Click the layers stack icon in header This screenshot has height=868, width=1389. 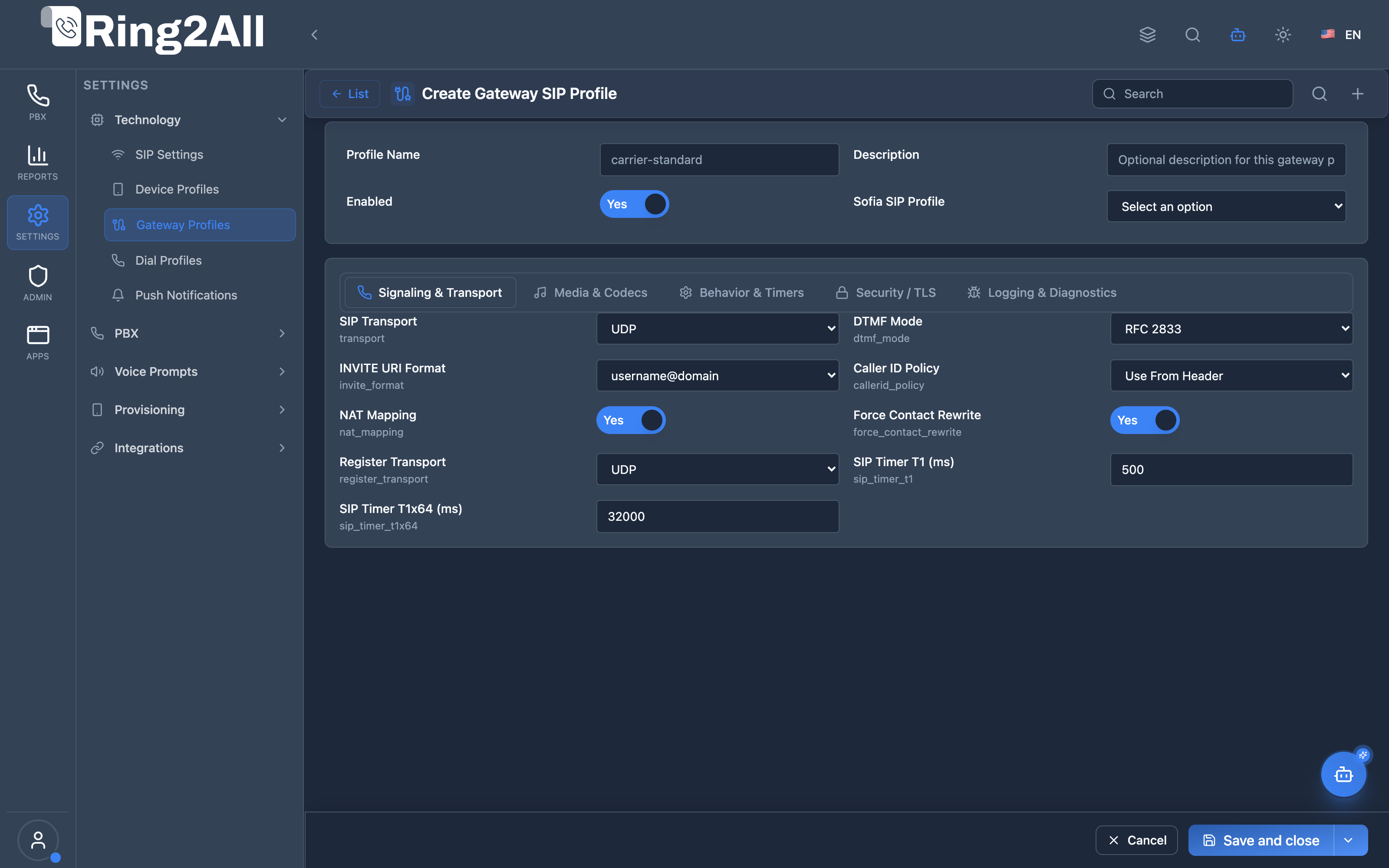point(1147,34)
